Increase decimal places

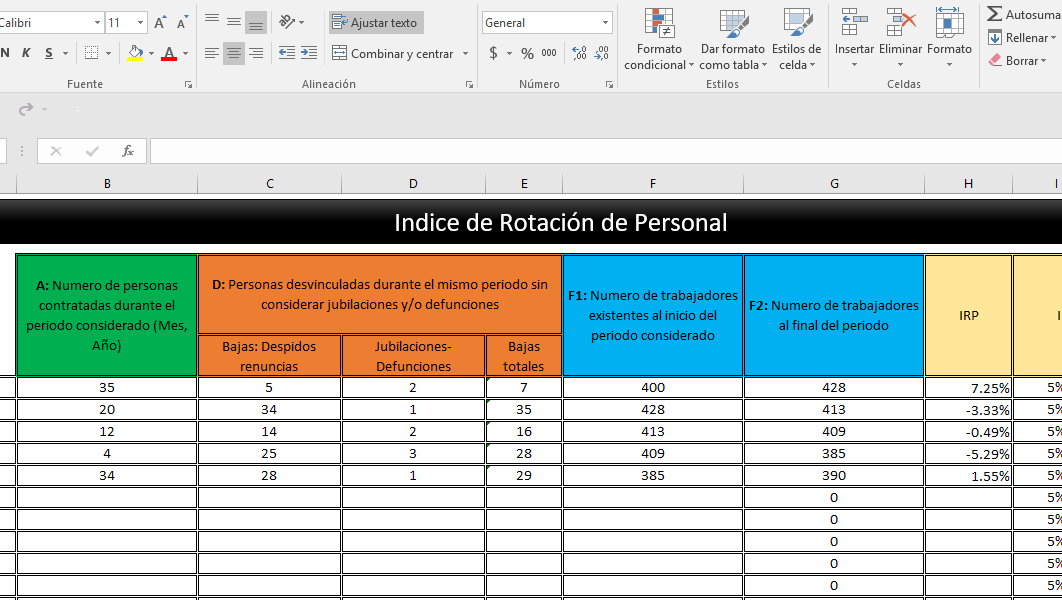pyautogui.click(x=579, y=53)
